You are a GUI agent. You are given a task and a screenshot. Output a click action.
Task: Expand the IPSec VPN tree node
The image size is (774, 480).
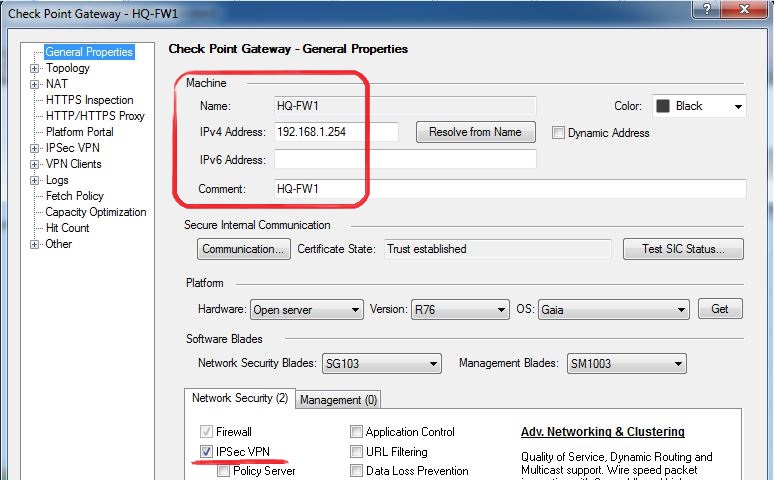[34, 148]
